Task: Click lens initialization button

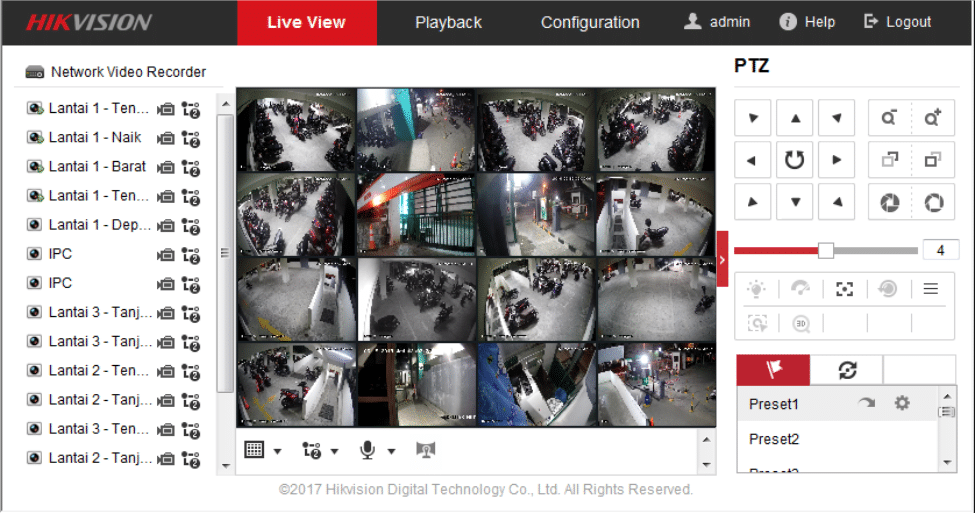Action: 887,289
